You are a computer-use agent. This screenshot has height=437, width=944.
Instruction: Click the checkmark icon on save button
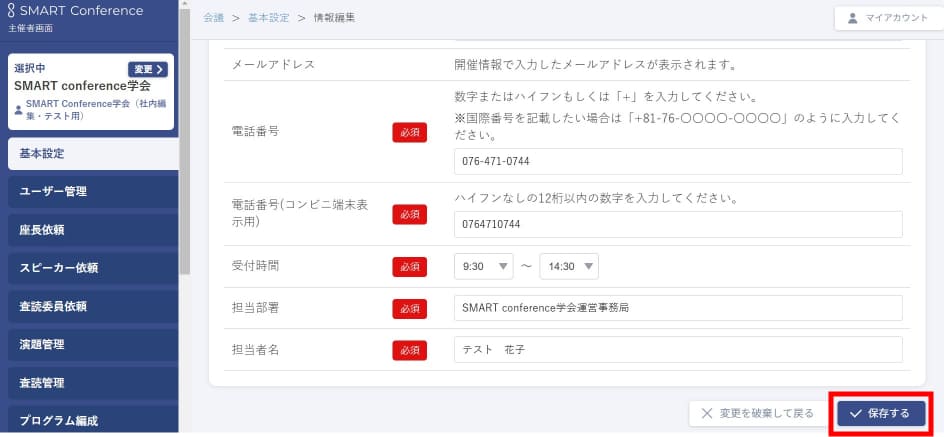[856, 413]
